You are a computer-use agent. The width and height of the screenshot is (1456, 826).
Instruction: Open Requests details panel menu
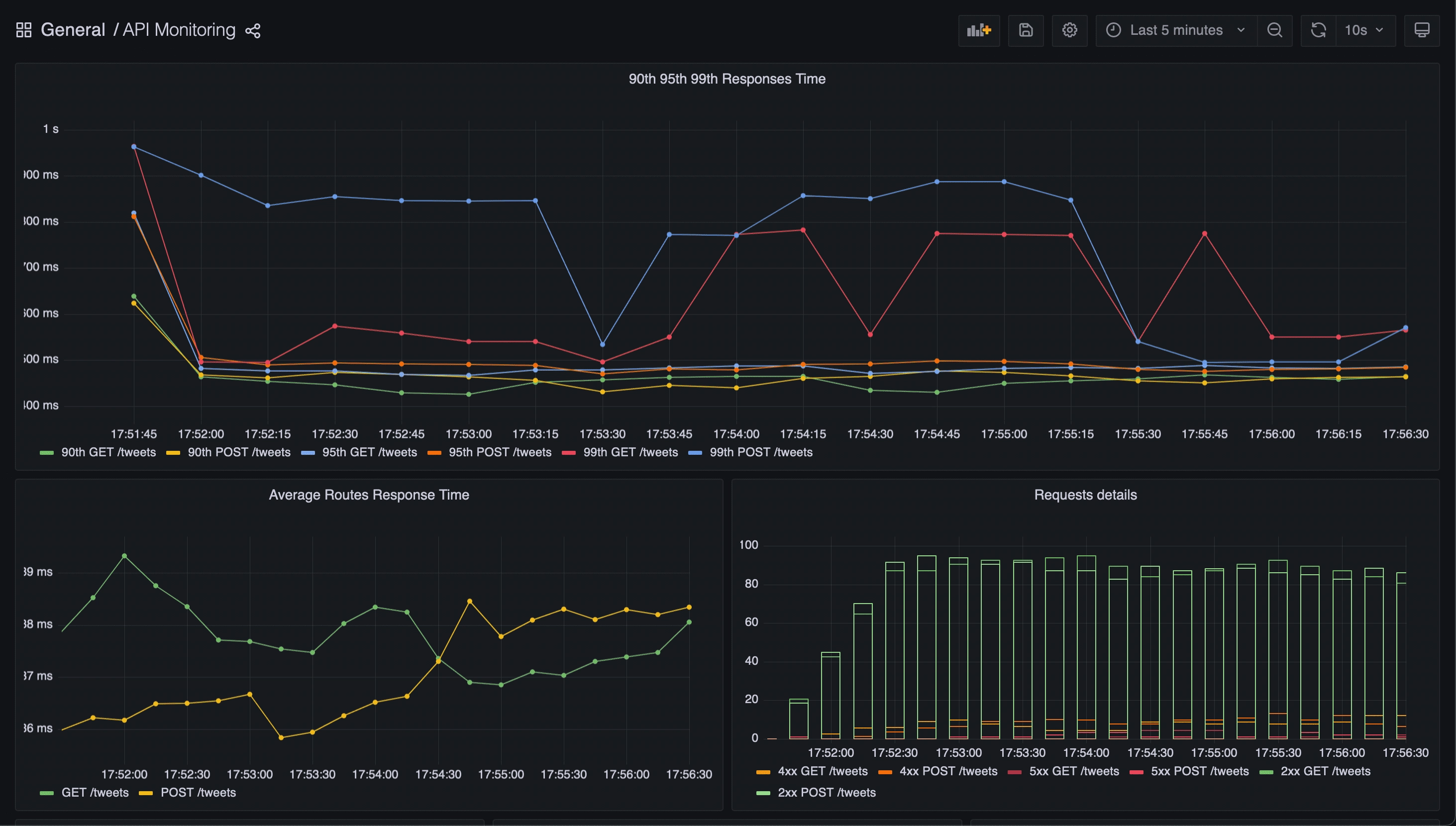coord(1085,495)
